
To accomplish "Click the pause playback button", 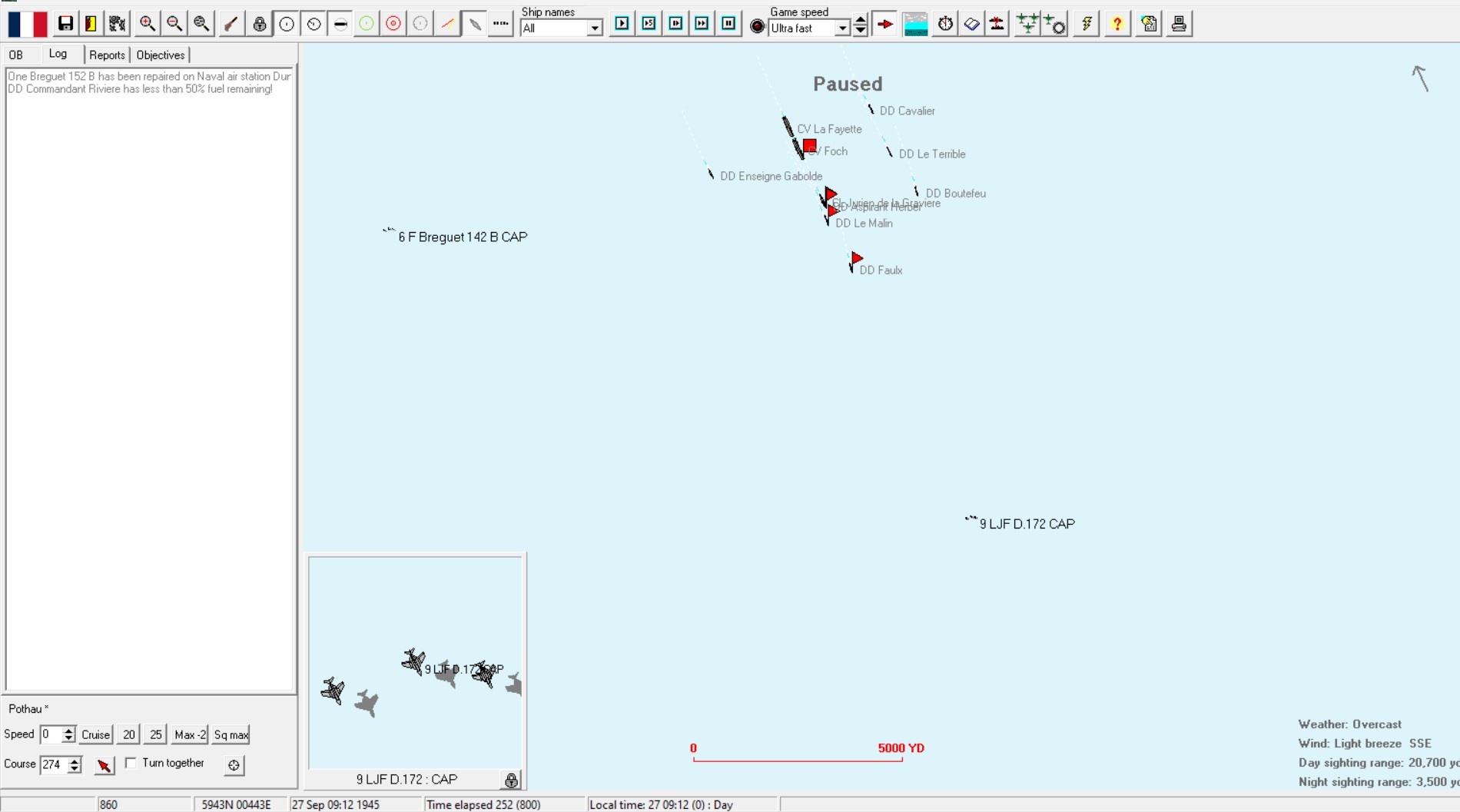I will [x=728, y=24].
